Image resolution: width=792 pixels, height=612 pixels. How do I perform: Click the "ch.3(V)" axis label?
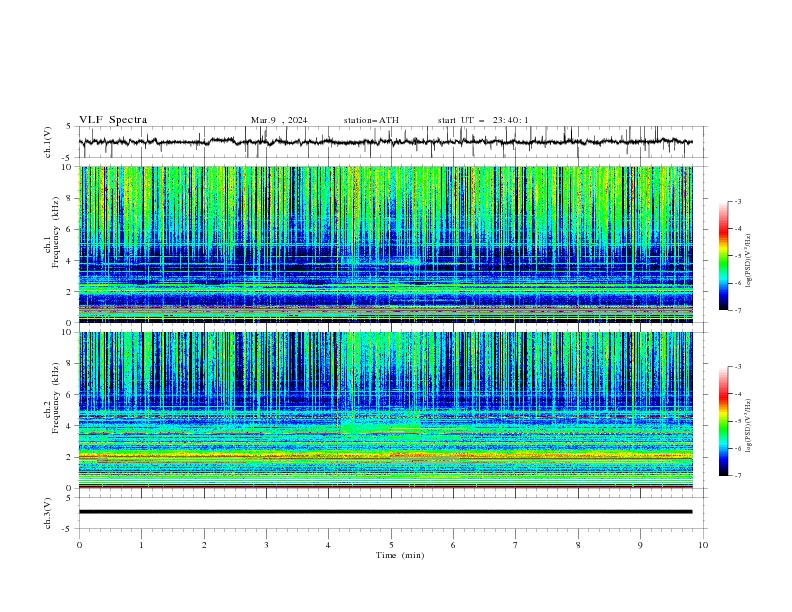(48, 513)
